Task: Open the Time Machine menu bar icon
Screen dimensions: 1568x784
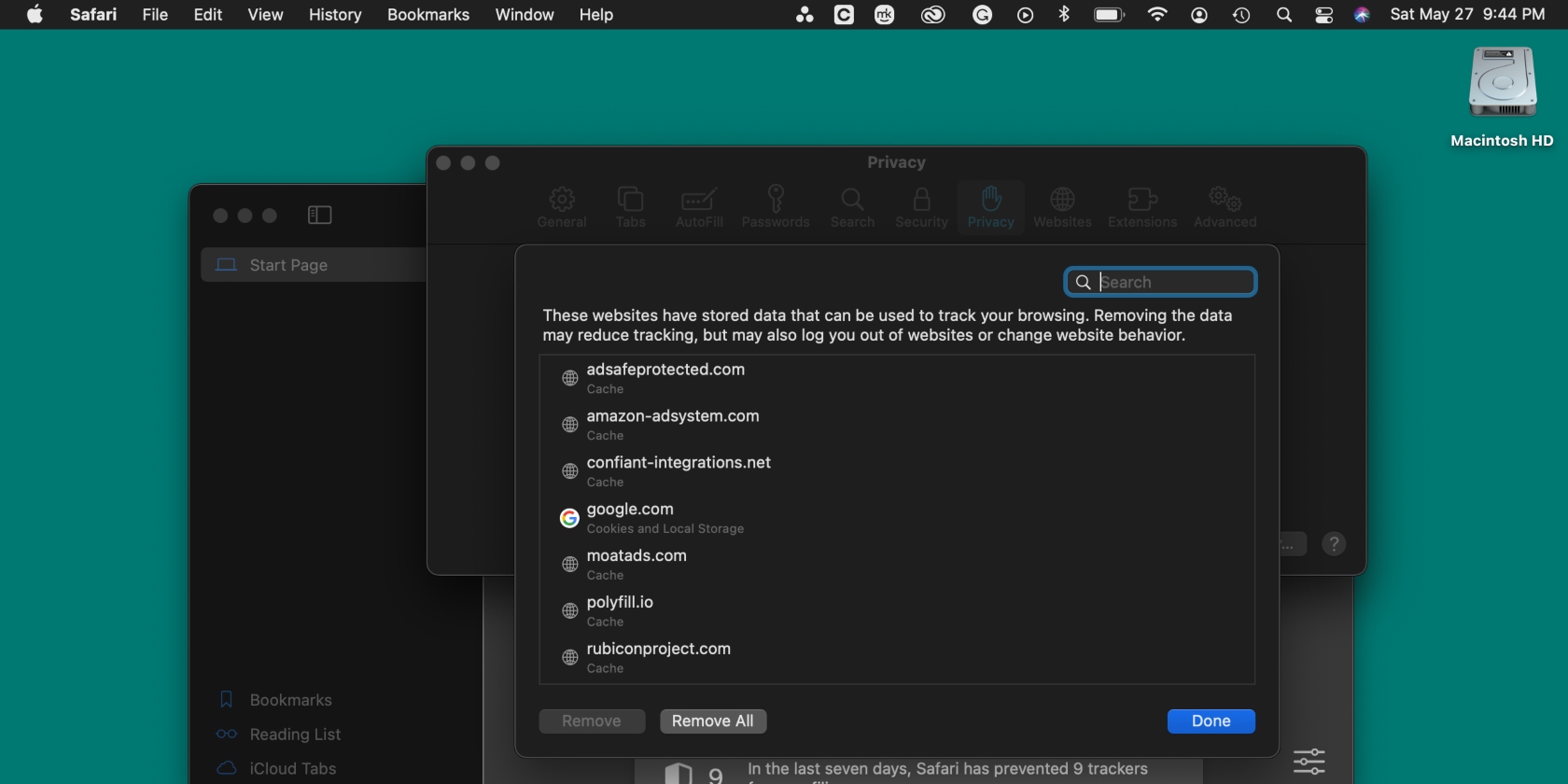Action: (1241, 15)
